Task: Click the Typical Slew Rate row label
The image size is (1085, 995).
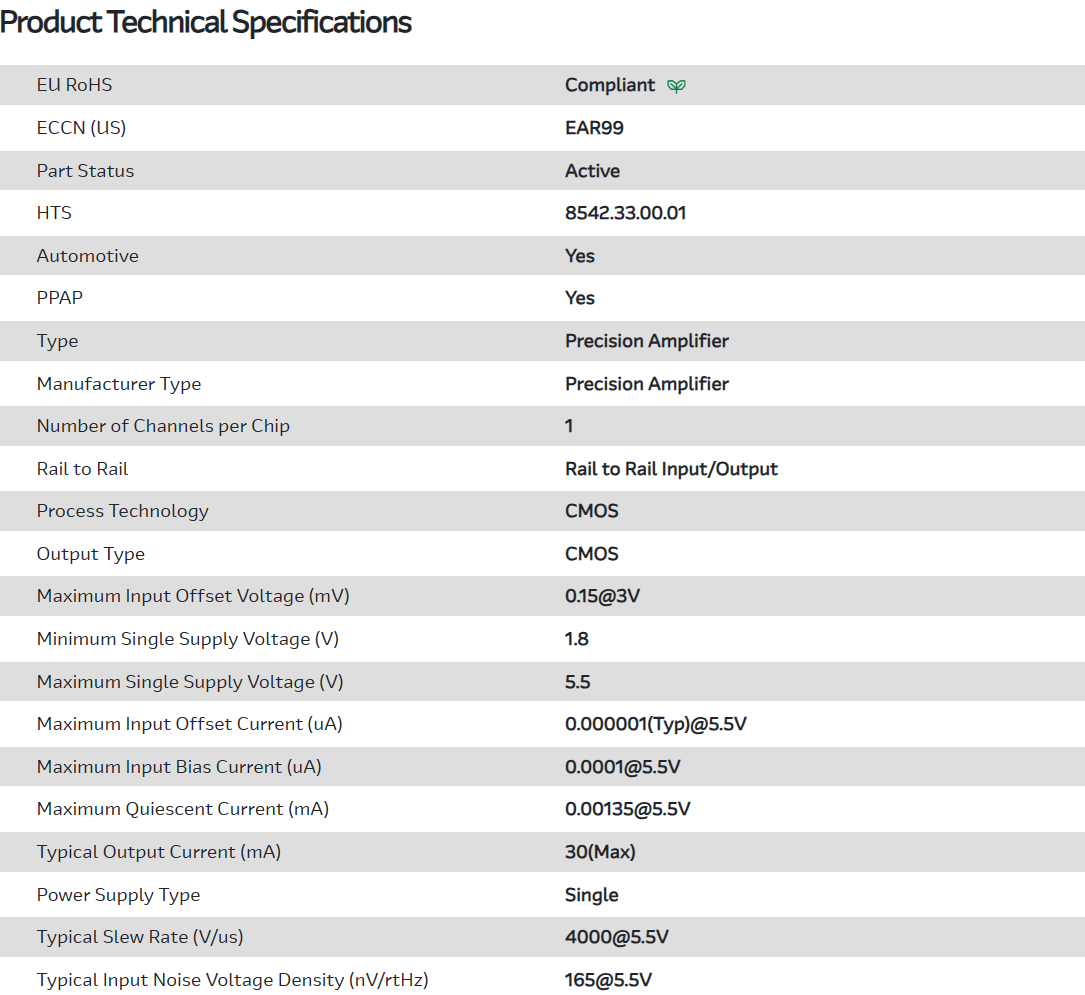Action: pos(140,937)
